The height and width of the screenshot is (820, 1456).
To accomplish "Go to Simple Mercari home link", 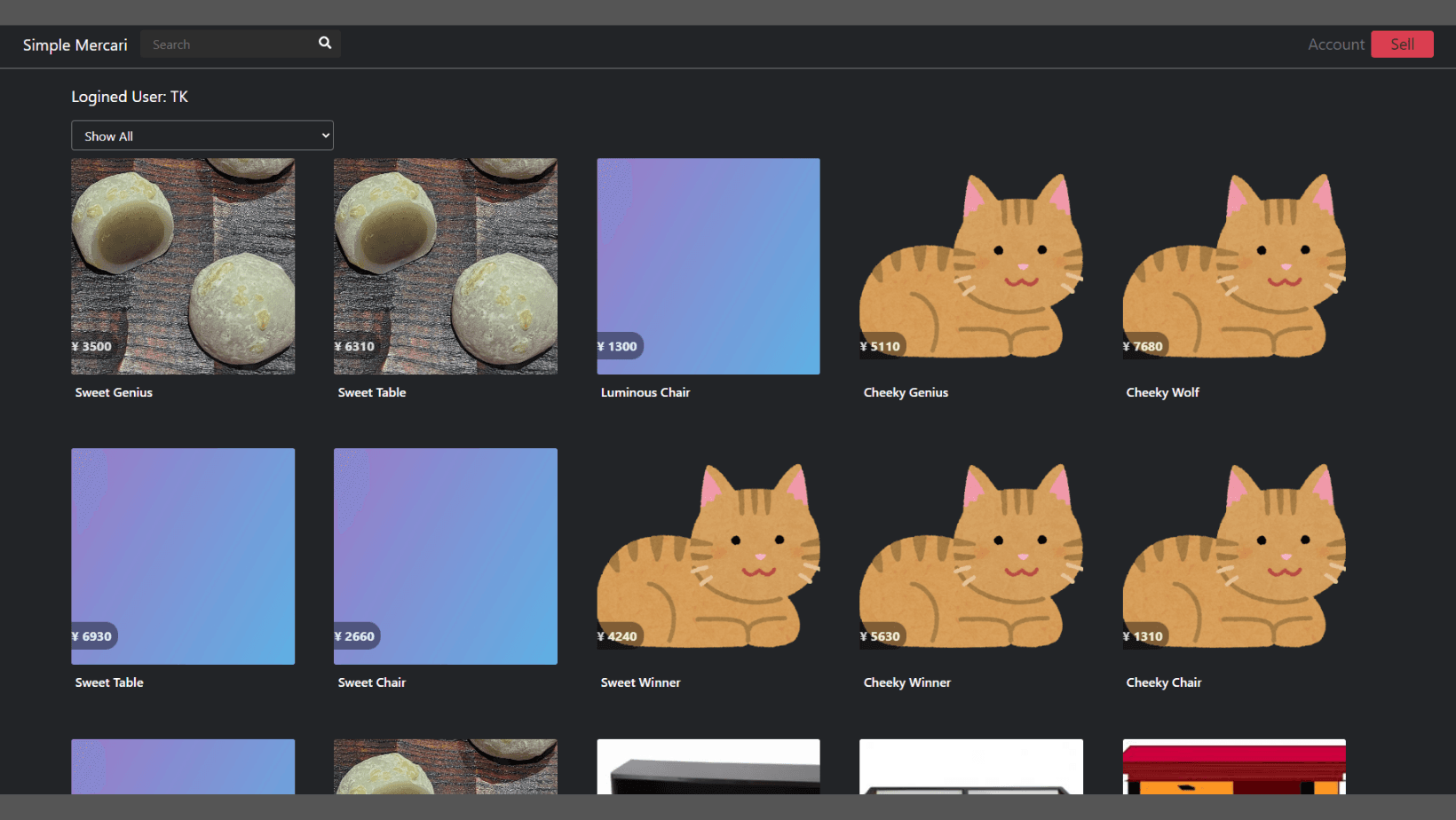I will tap(75, 45).
